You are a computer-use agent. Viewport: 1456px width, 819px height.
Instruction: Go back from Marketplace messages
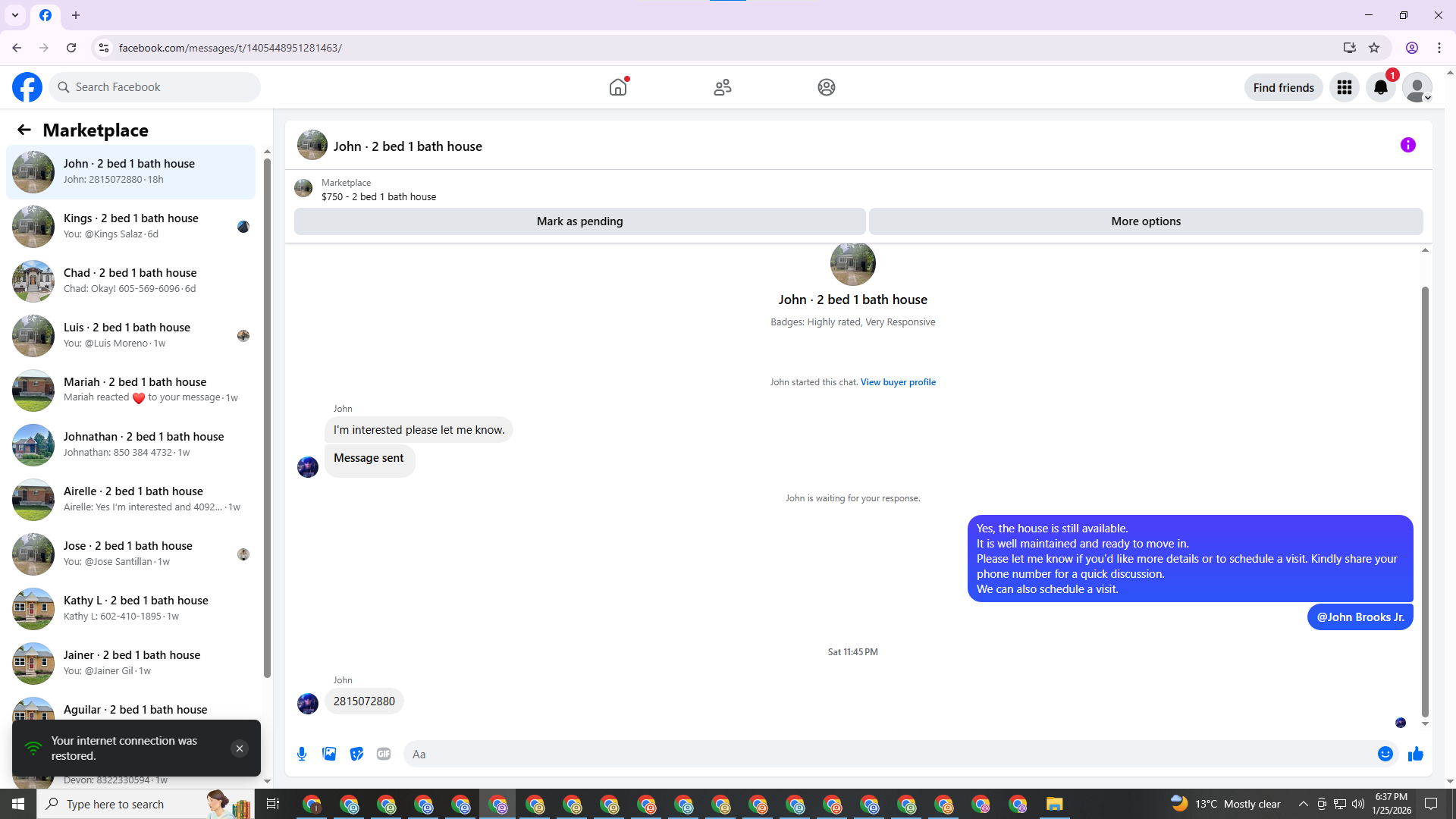click(x=24, y=130)
